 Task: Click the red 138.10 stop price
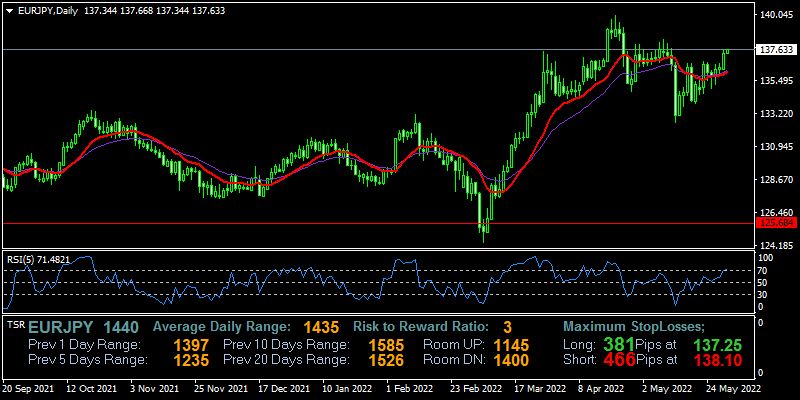tap(719, 360)
